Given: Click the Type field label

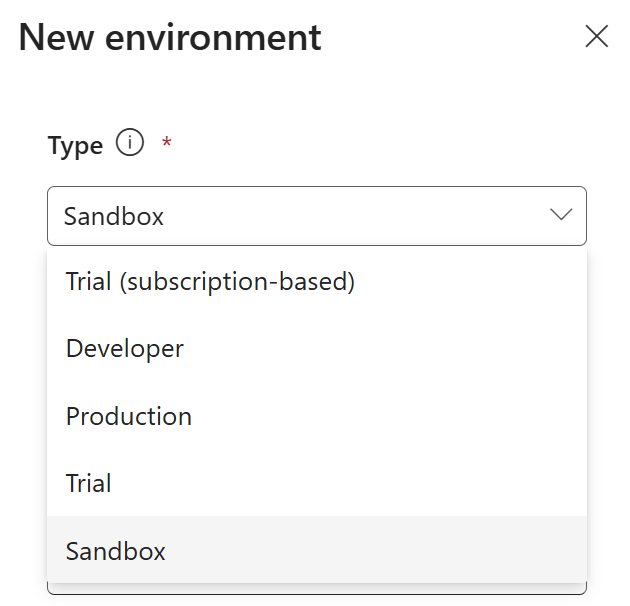Looking at the screenshot, I should point(76,145).
